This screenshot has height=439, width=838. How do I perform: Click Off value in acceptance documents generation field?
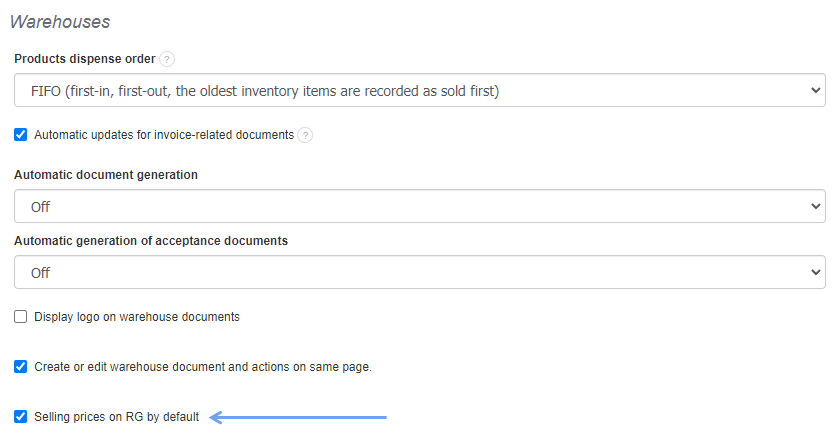pos(40,272)
